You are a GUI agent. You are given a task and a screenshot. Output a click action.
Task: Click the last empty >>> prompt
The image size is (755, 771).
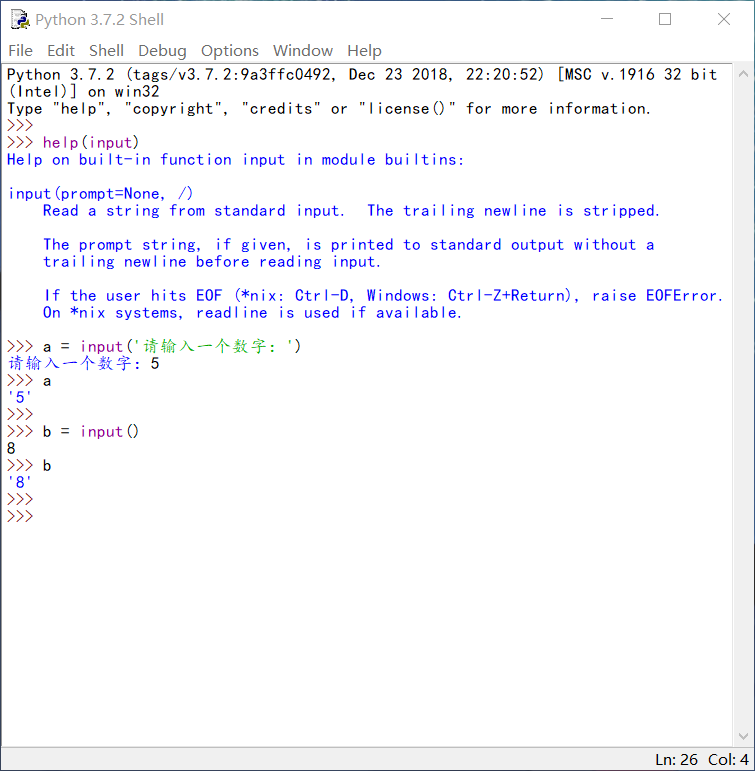[20, 516]
